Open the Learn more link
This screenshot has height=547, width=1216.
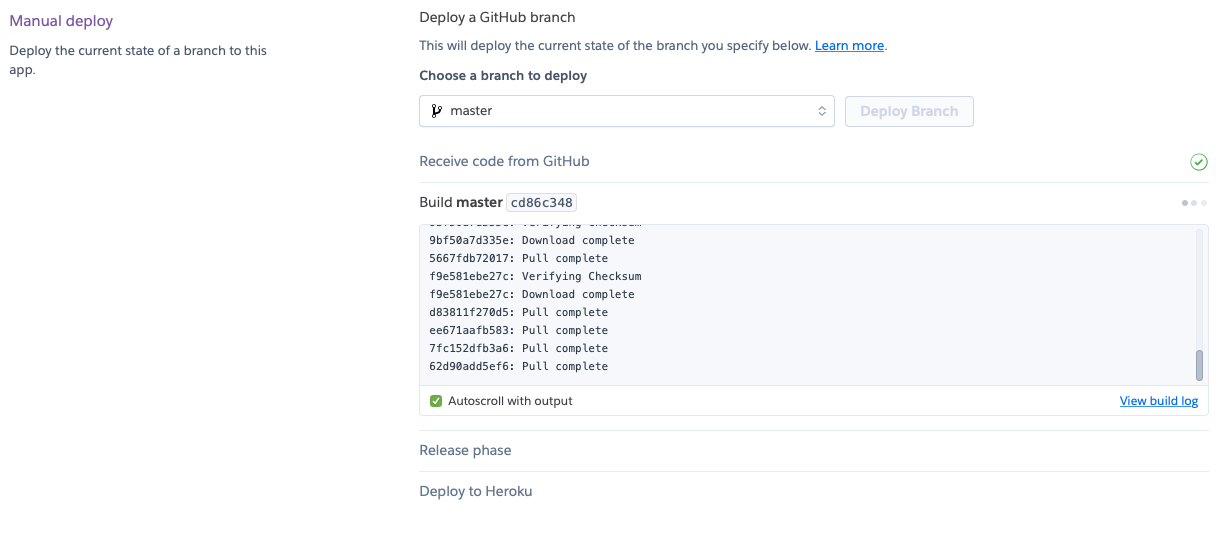(849, 45)
